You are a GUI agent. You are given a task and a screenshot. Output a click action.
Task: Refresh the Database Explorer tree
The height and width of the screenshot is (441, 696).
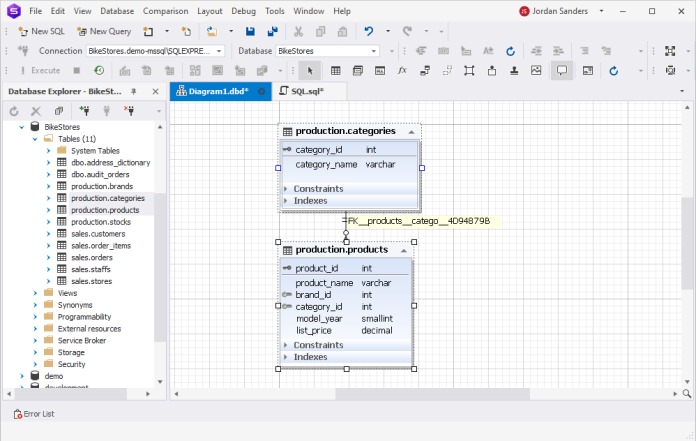[14, 111]
